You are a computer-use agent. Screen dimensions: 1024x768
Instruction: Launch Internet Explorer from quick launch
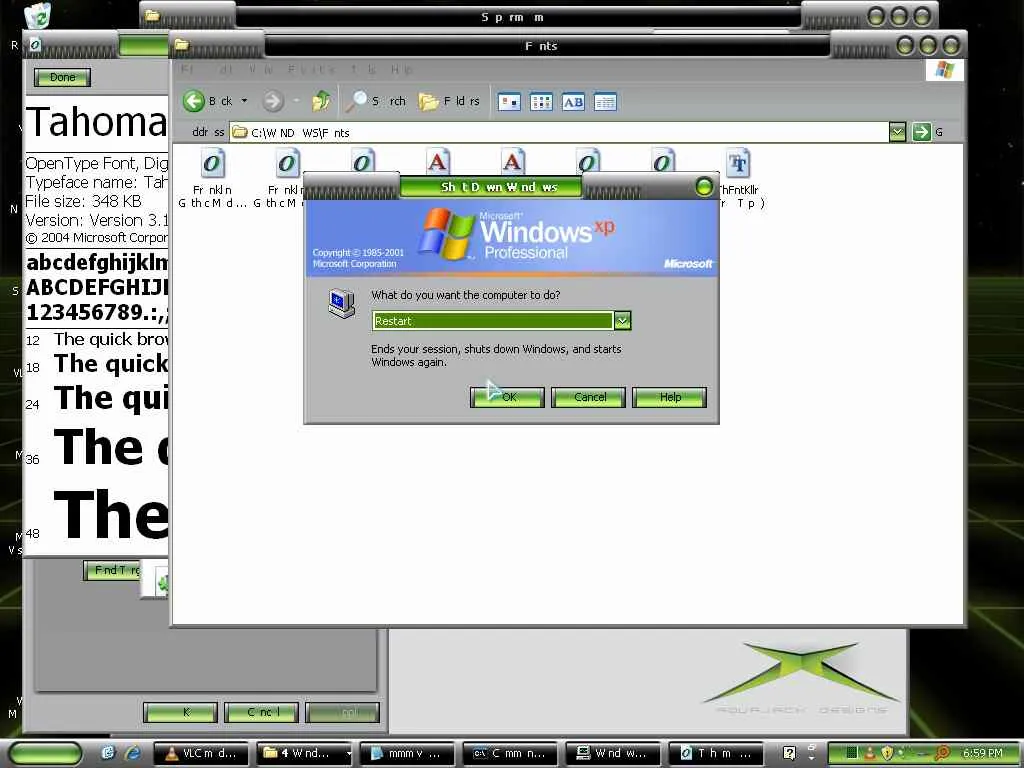(x=133, y=753)
